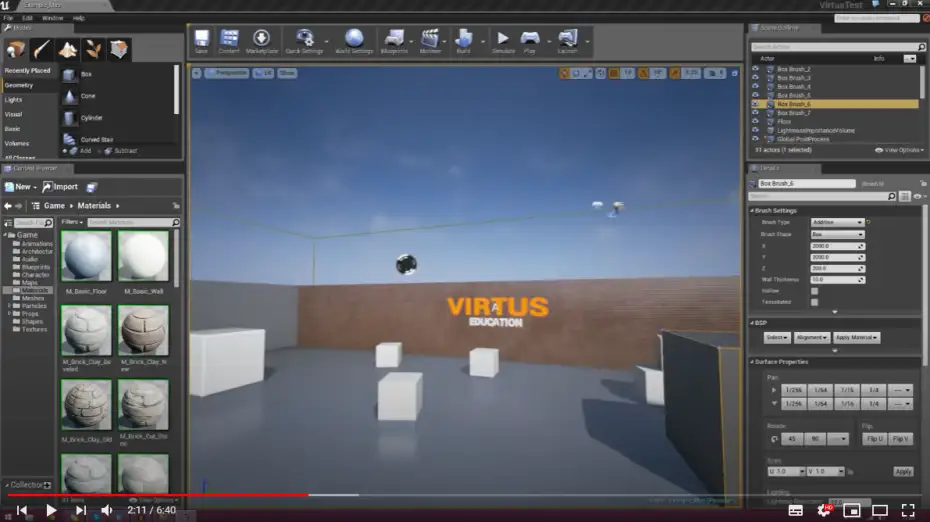Open the BSP Select dropdown
Screen dimensions: 930x522
click(776, 338)
